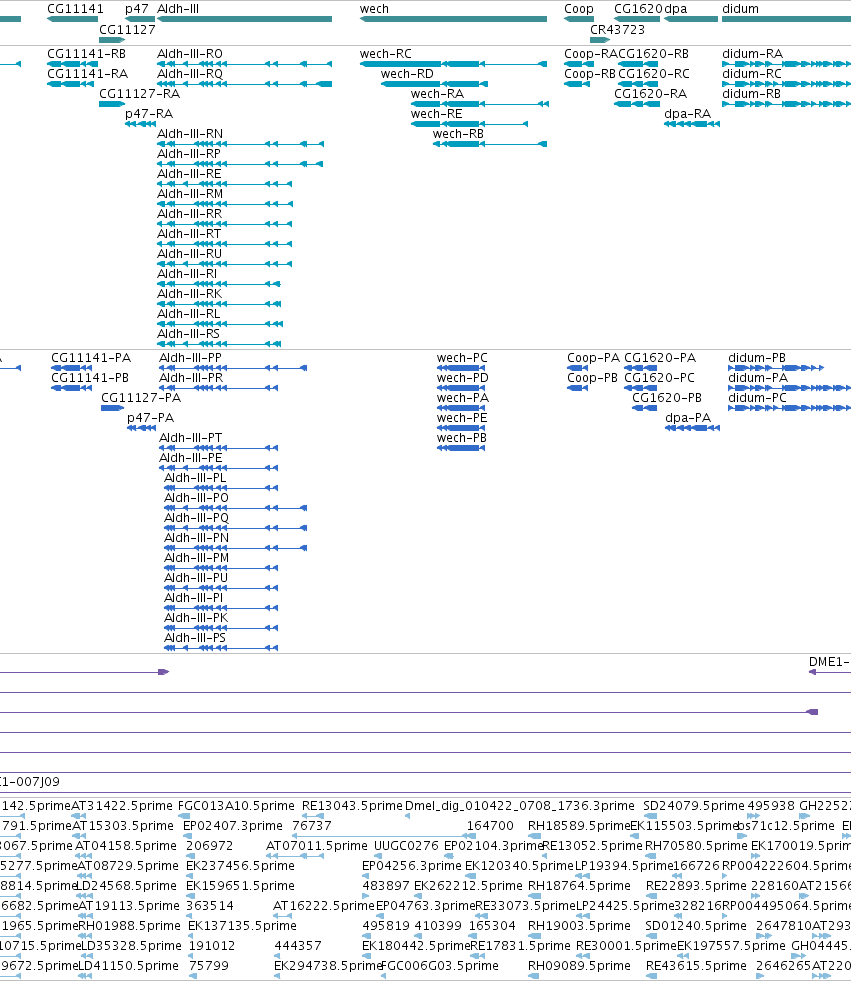
Task: Click EST EK294738.5prime
Action: (x=328, y=966)
